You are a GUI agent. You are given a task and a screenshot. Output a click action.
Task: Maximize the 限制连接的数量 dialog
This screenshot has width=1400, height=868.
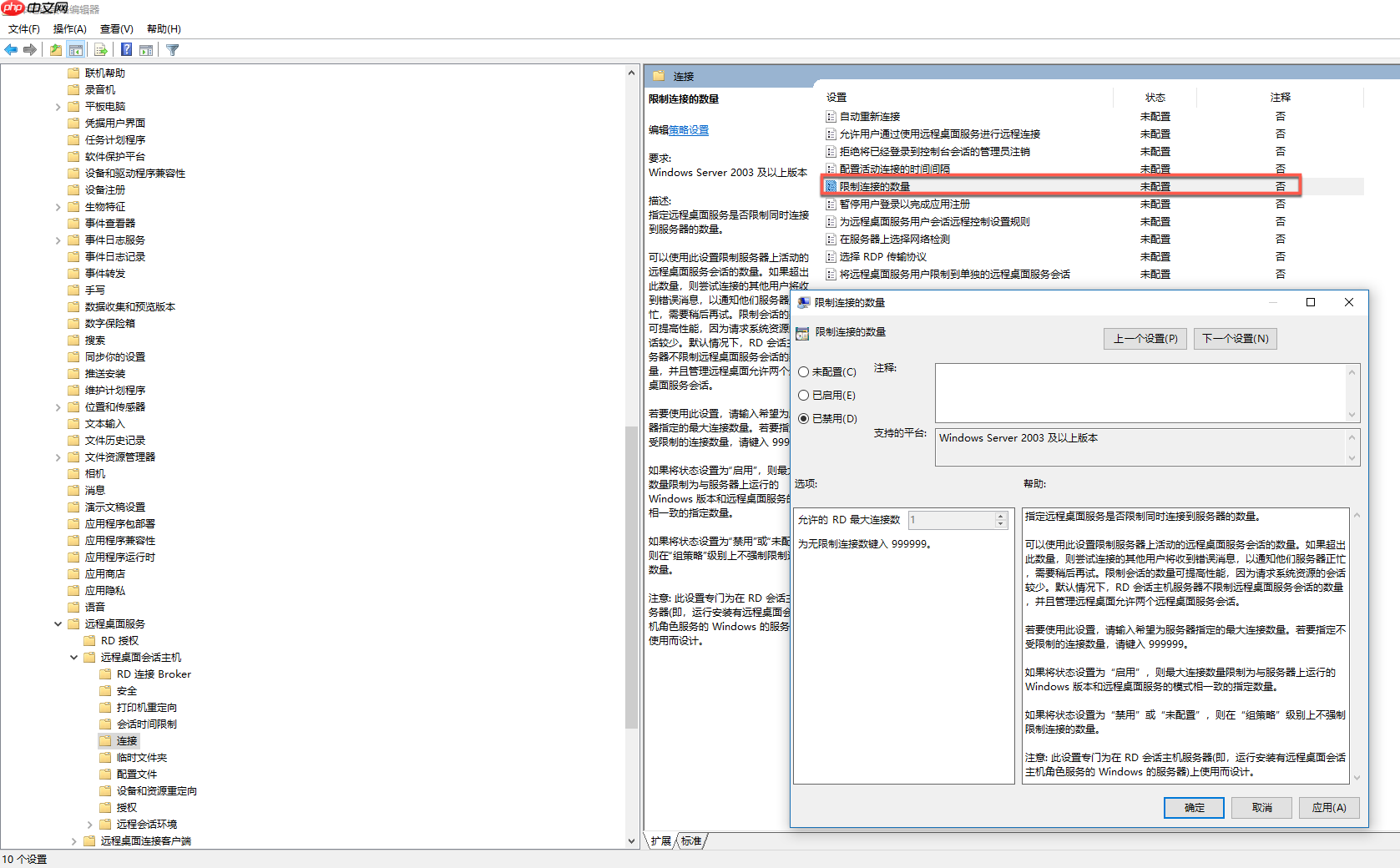click(1311, 302)
